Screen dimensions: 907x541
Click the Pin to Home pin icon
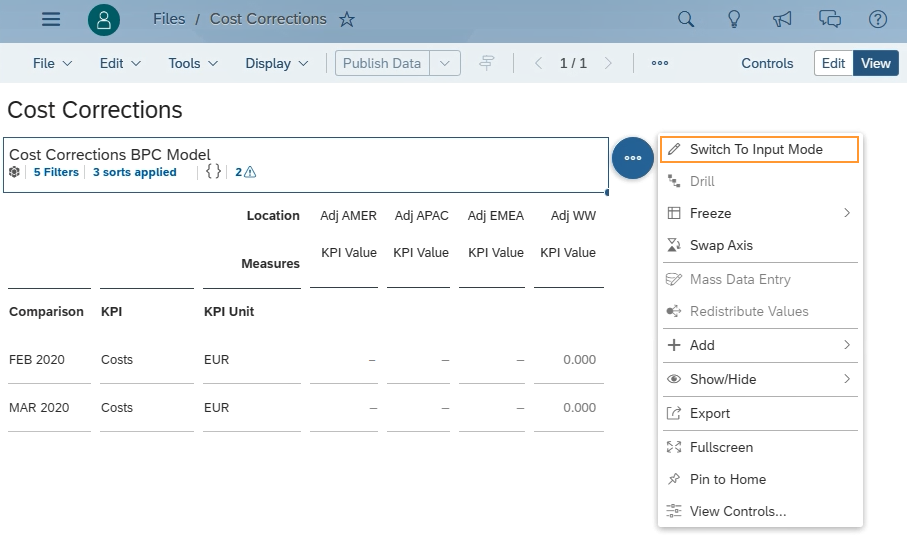(x=674, y=479)
